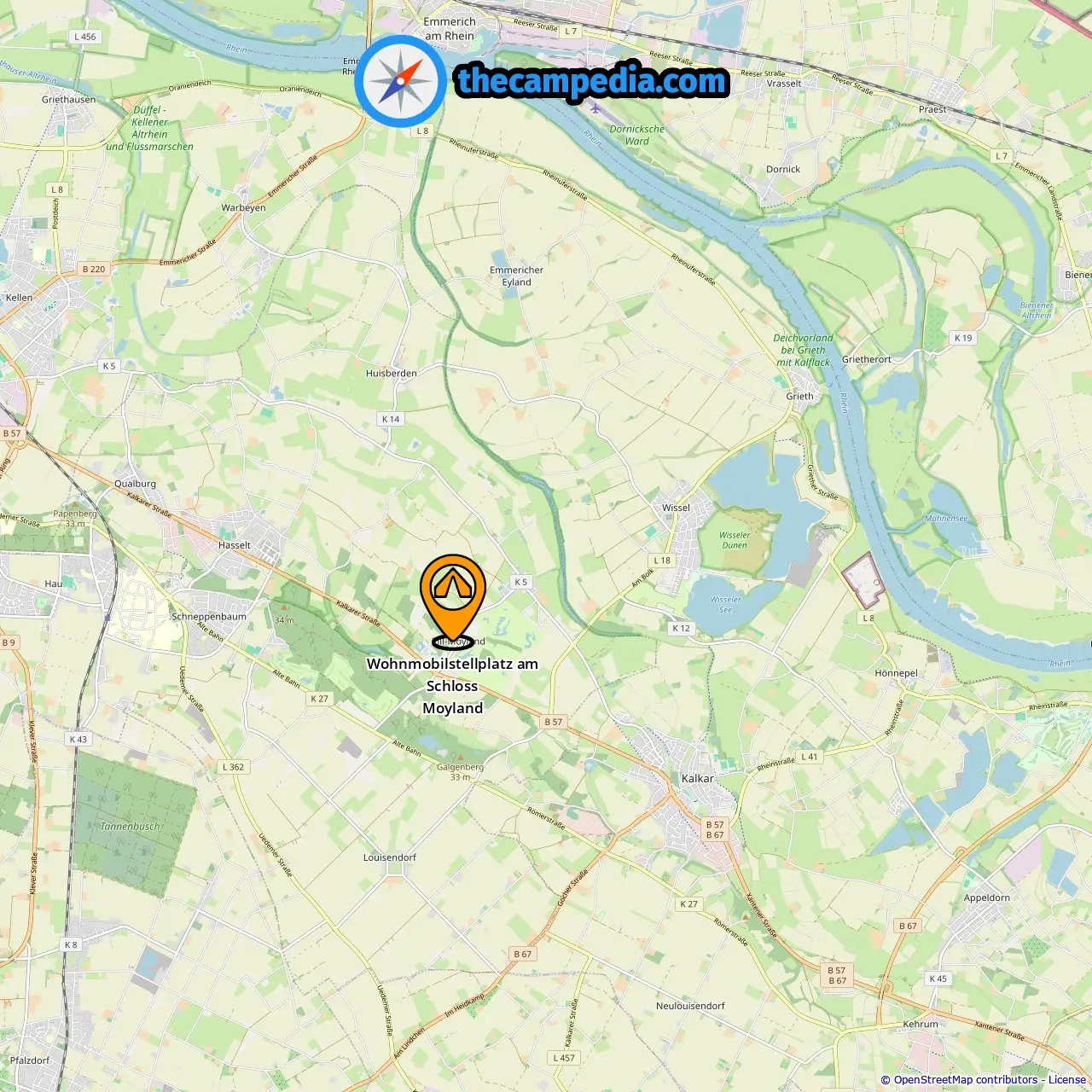
Task: Click the K 14 road shield near Huisberden
Action: (391, 419)
